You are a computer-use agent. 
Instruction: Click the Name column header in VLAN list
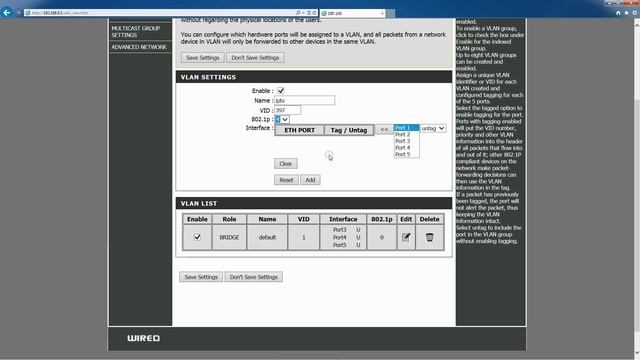pos(267,219)
